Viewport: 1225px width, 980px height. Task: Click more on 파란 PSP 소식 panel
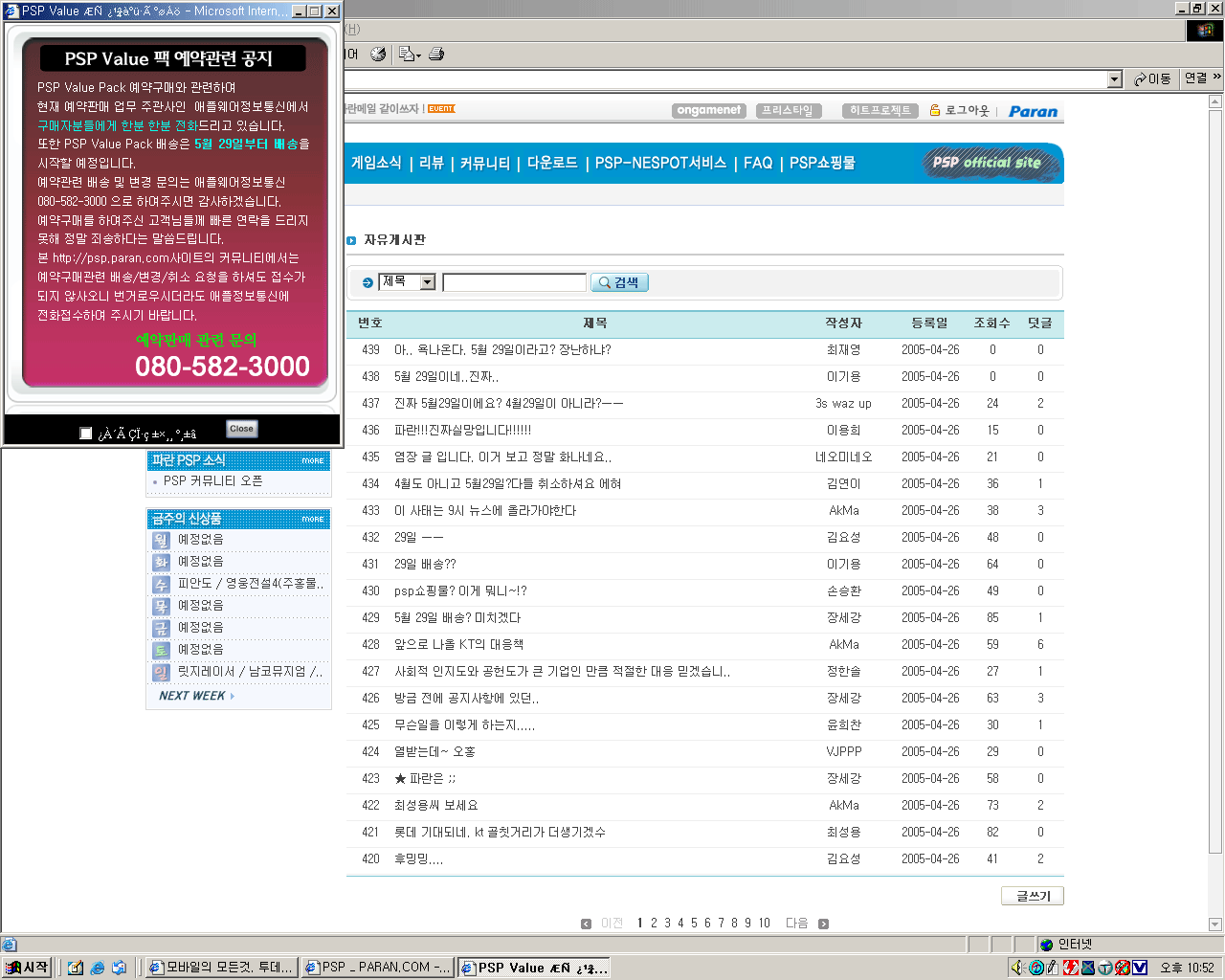[x=313, y=460]
